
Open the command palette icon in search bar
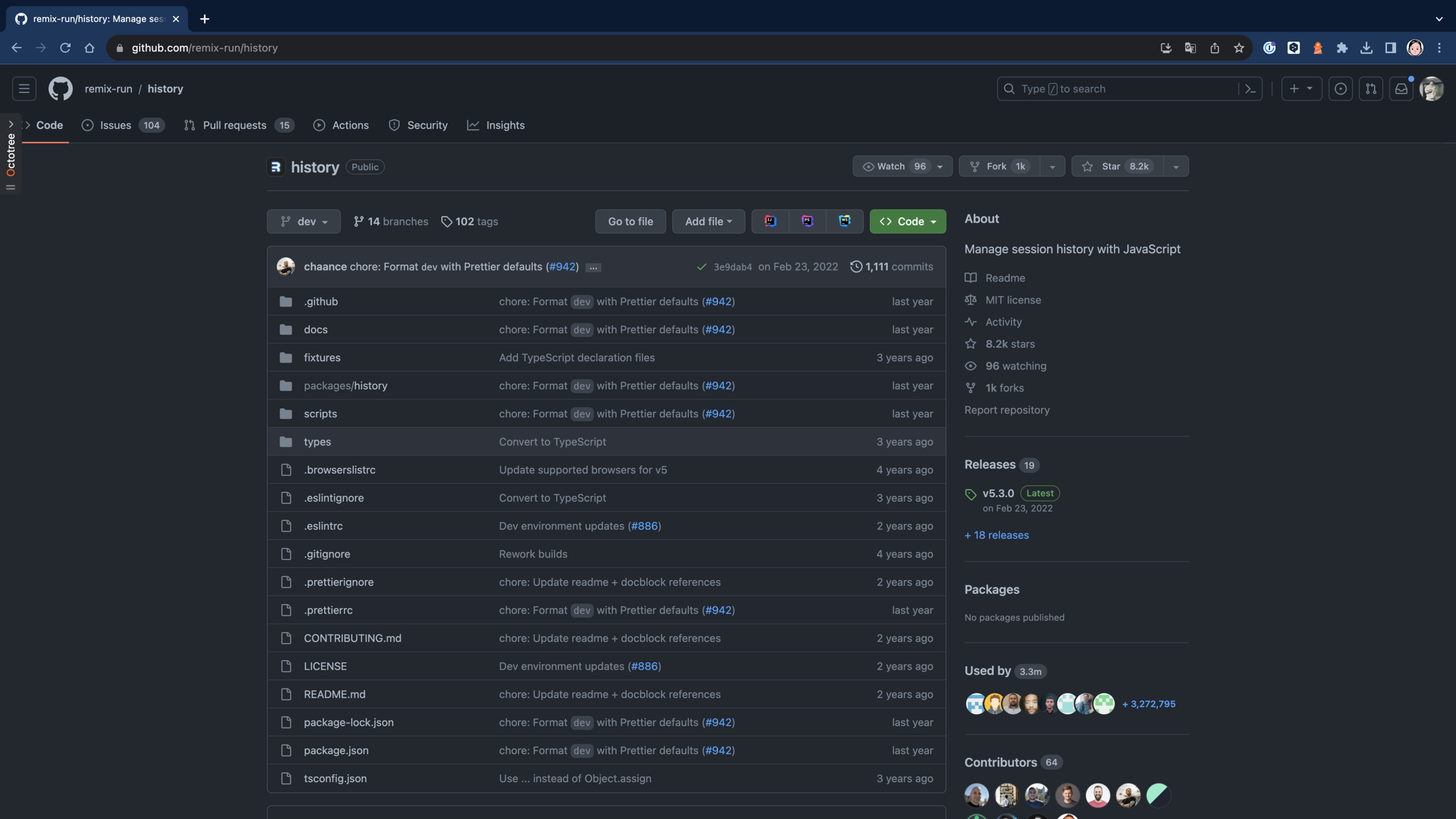tap(1250, 89)
